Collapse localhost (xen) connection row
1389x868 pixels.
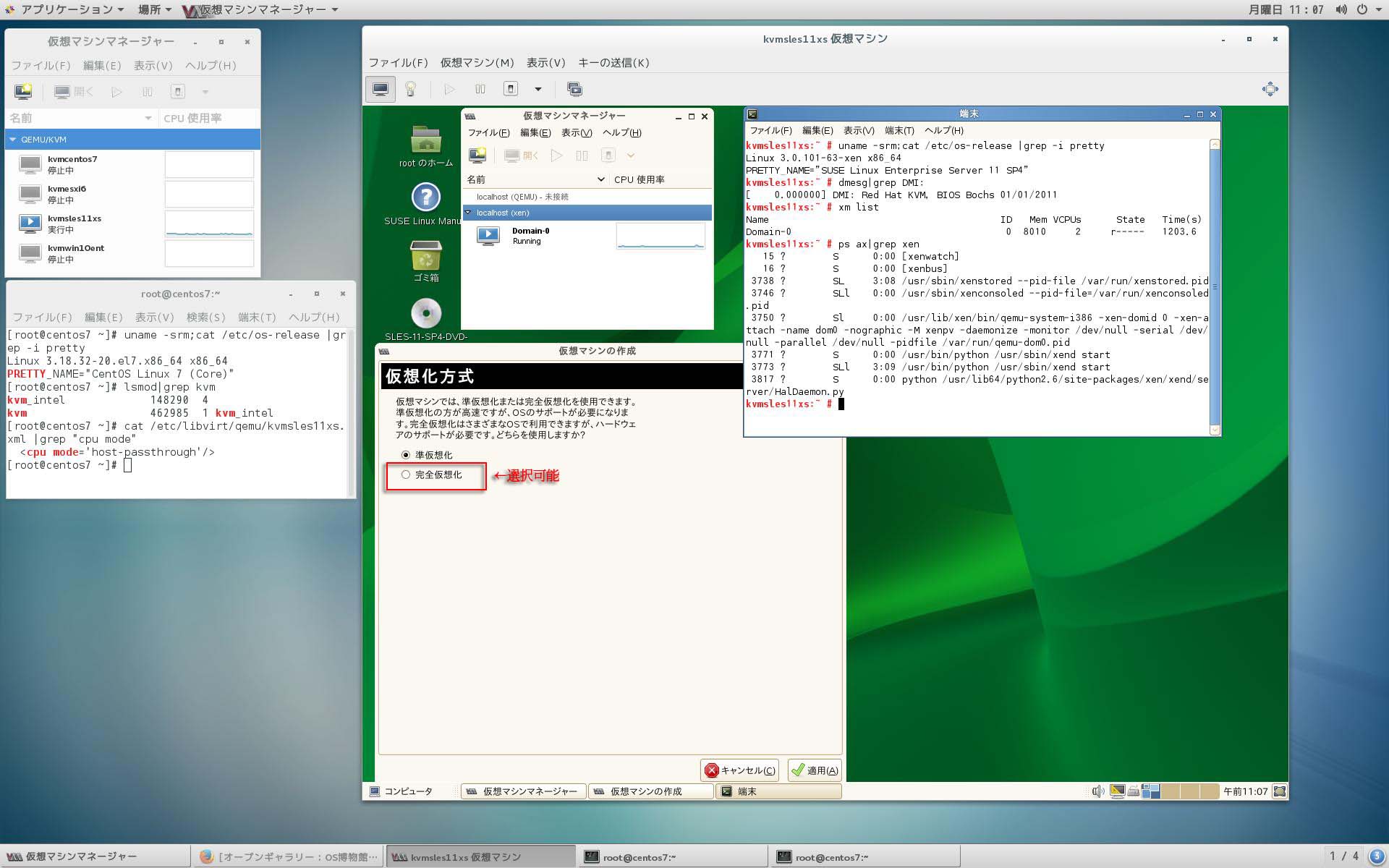[468, 213]
